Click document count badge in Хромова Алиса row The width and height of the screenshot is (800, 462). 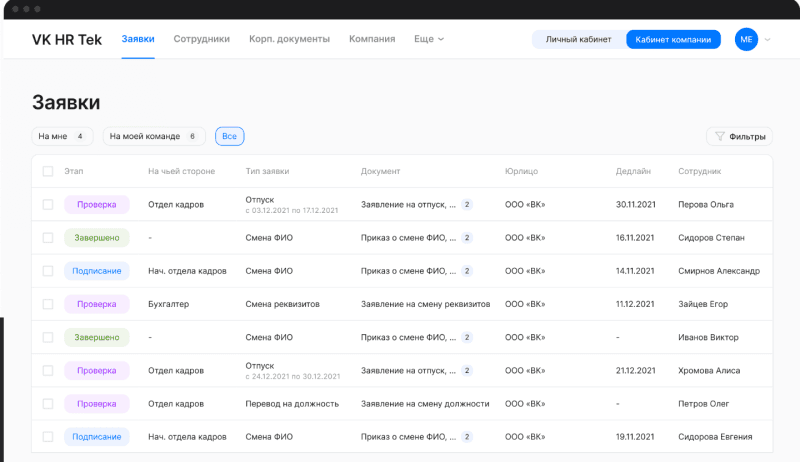pyautogui.click(x=466, y=370)
